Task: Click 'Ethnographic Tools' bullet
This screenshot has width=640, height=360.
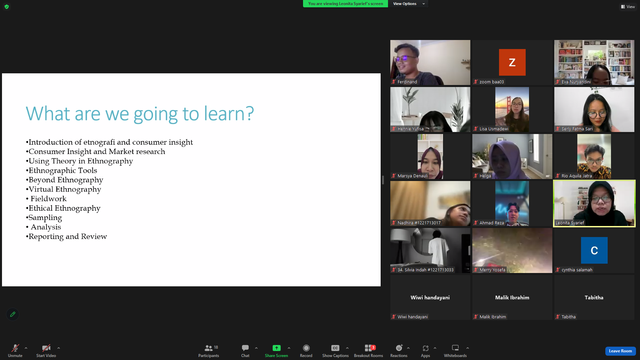Action: (x=62, y=171)
